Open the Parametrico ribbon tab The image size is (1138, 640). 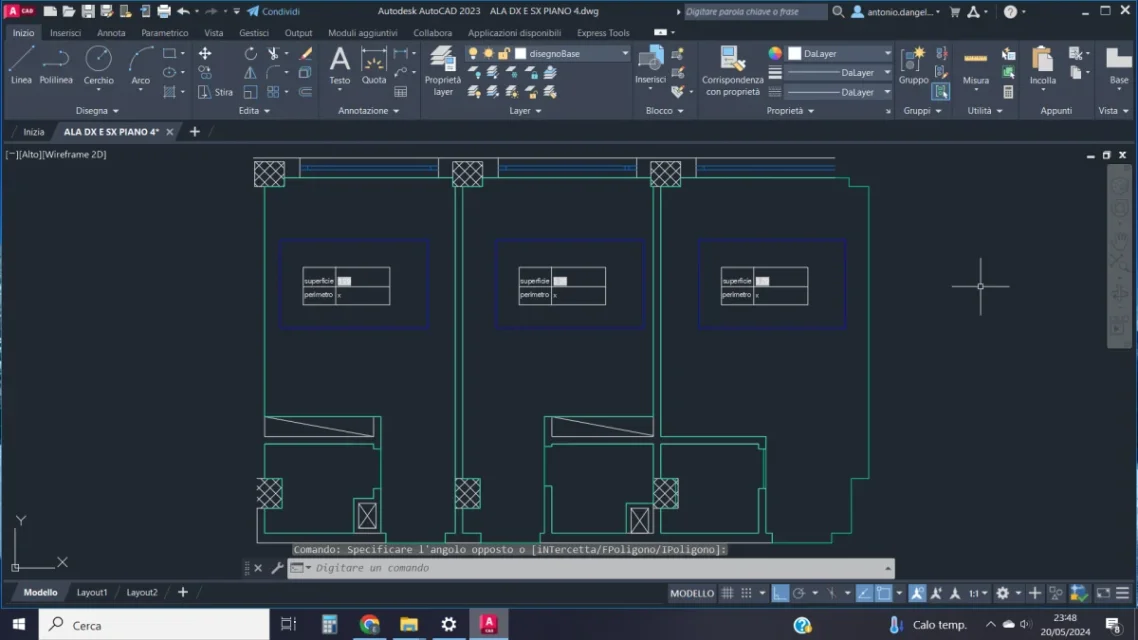(x=164, y=32)
